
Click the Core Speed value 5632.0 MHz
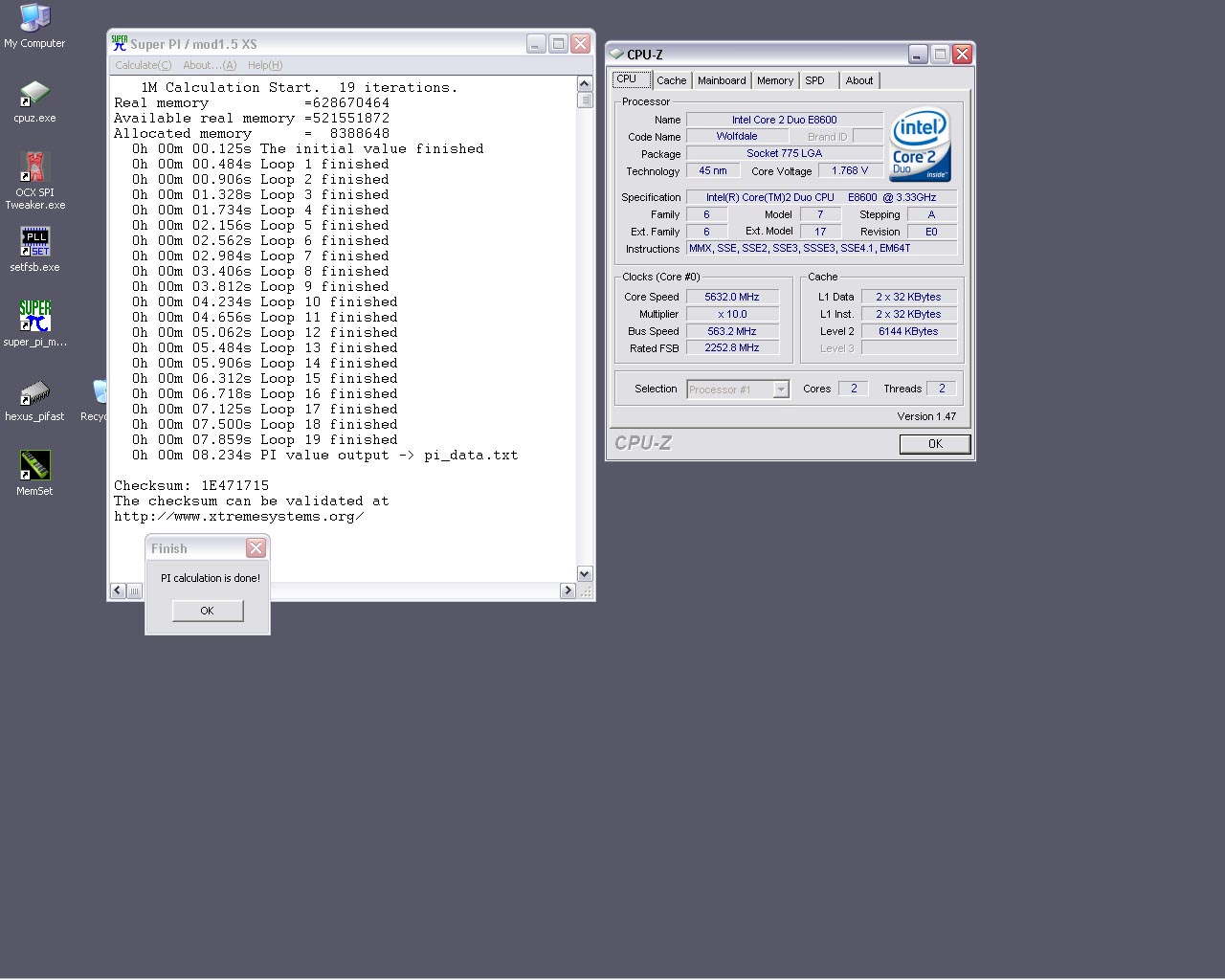[x=732, y=297]
